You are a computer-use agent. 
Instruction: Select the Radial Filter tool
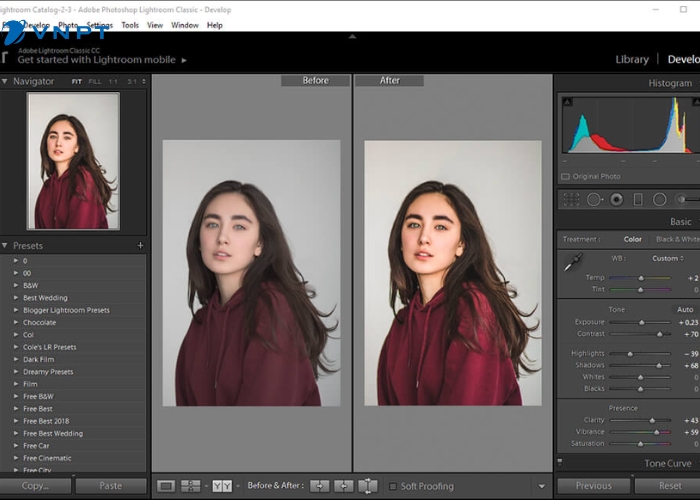659,199
